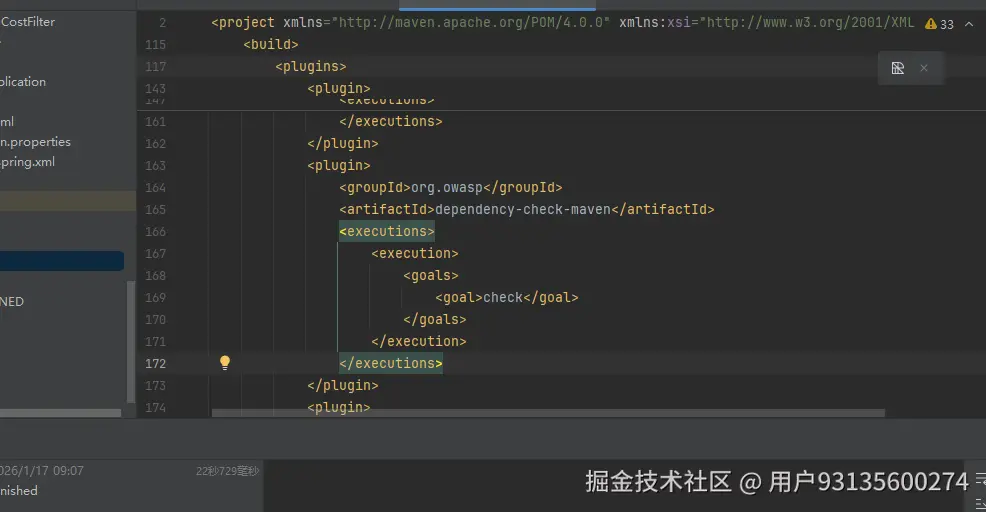Click the 'nished' status text in run panel
Image resolution: width=986 pixels, height=512 pixels.
click(x=19, y=491)
